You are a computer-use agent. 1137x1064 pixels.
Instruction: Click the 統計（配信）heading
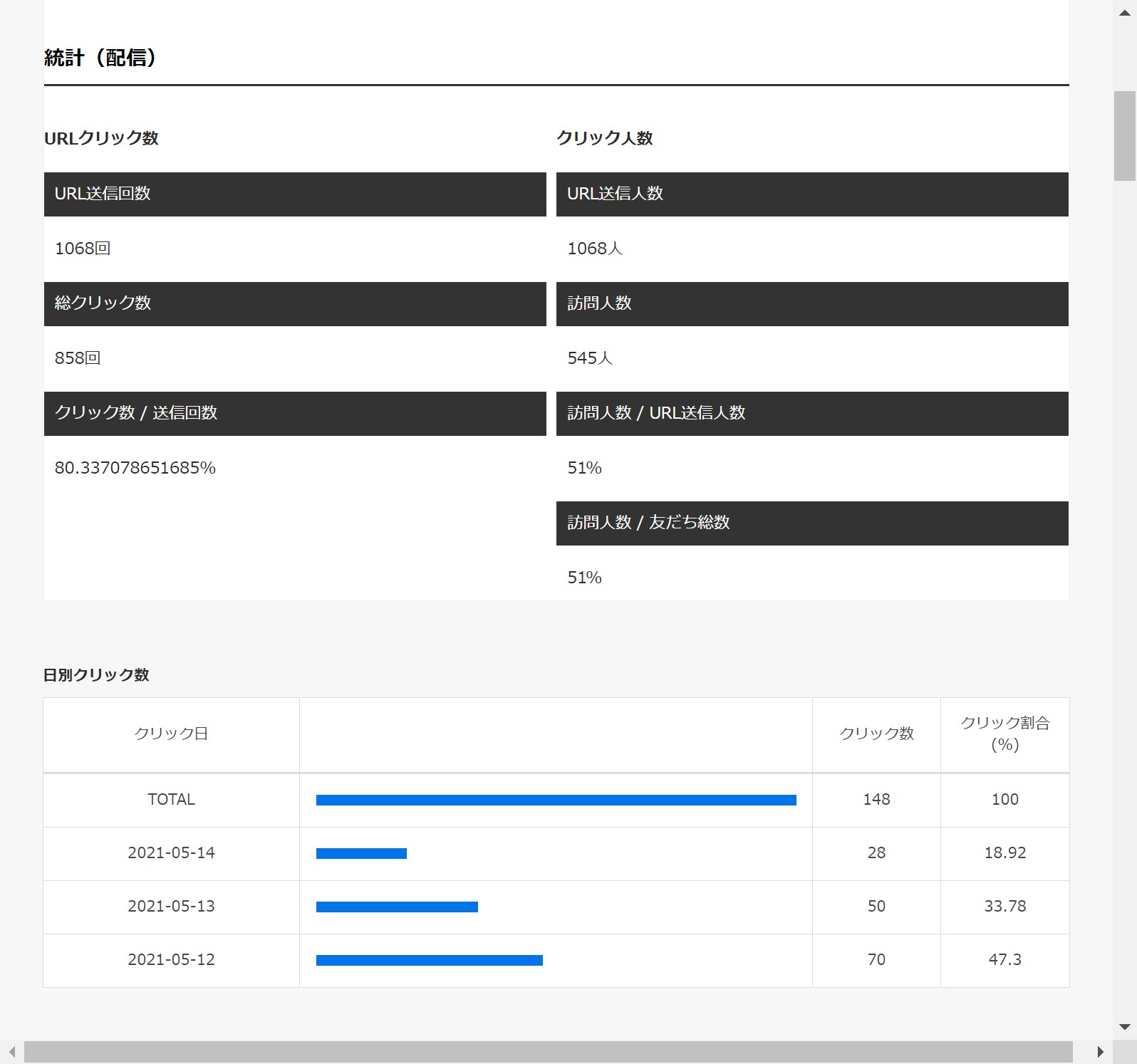(100, 58)
